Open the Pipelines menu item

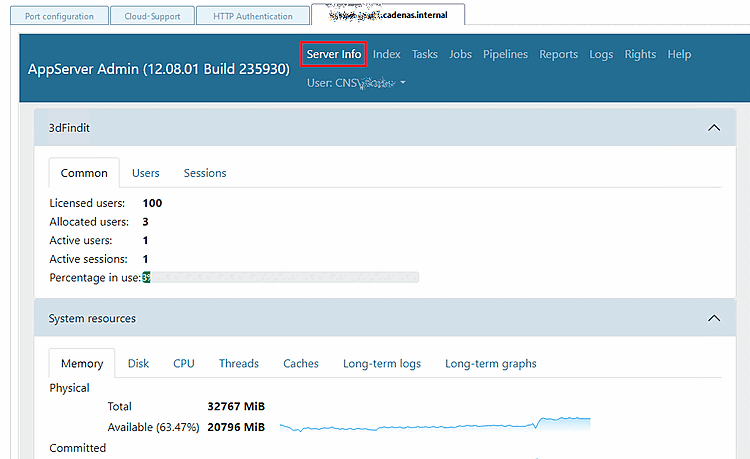point(505,54)
